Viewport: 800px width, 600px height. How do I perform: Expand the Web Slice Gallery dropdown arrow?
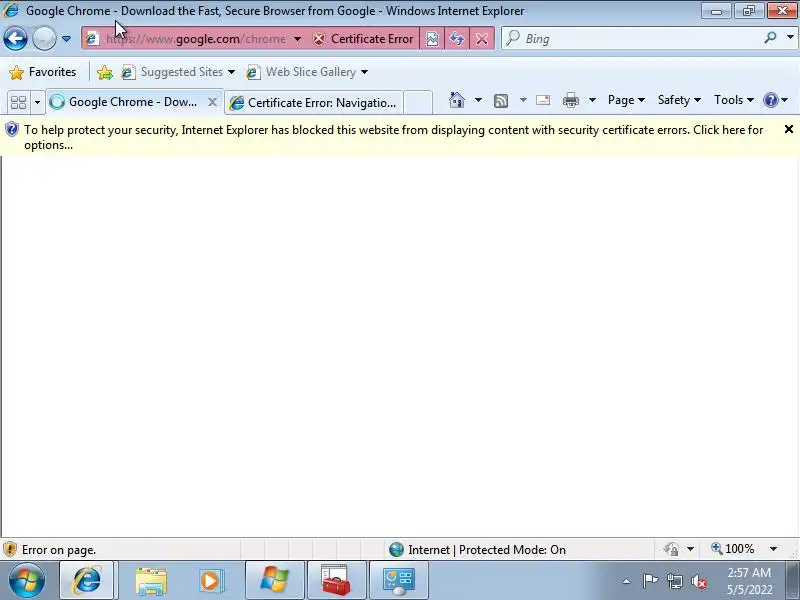tap(364, 72)
